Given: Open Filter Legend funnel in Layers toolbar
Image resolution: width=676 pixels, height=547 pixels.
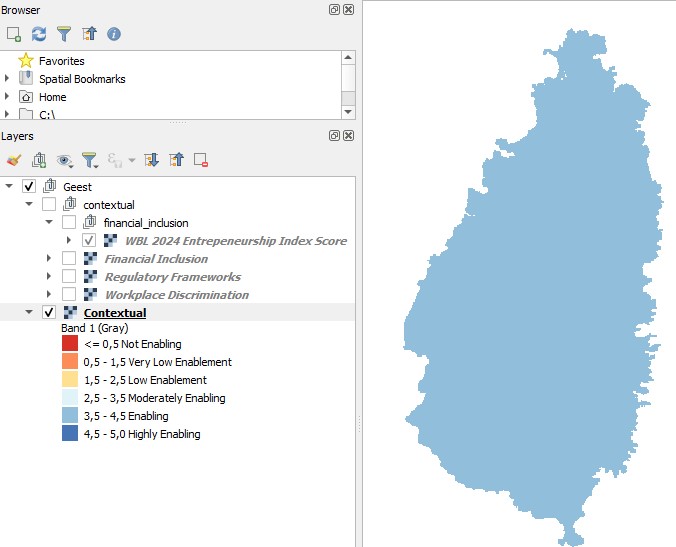Looking at the screenshot, I should 90,160.
